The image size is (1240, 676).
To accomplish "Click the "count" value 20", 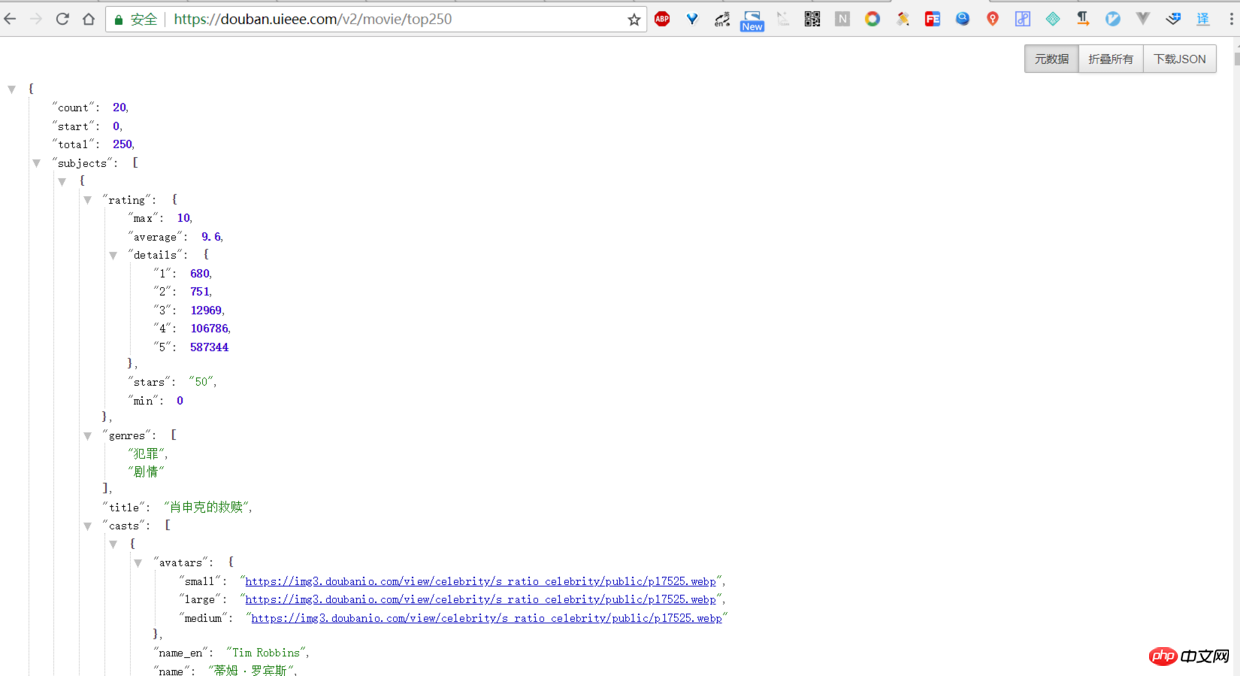I will pos(119,108).
